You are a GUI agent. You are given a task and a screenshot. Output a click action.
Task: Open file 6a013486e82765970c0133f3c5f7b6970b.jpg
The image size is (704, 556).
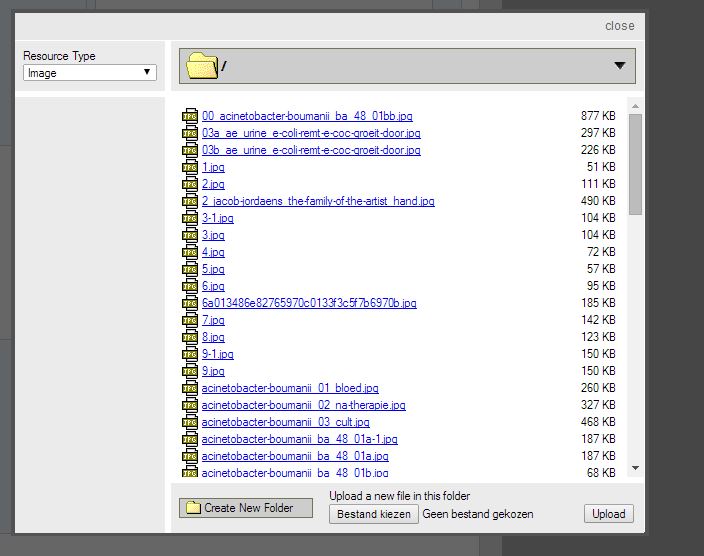[309, 303]
